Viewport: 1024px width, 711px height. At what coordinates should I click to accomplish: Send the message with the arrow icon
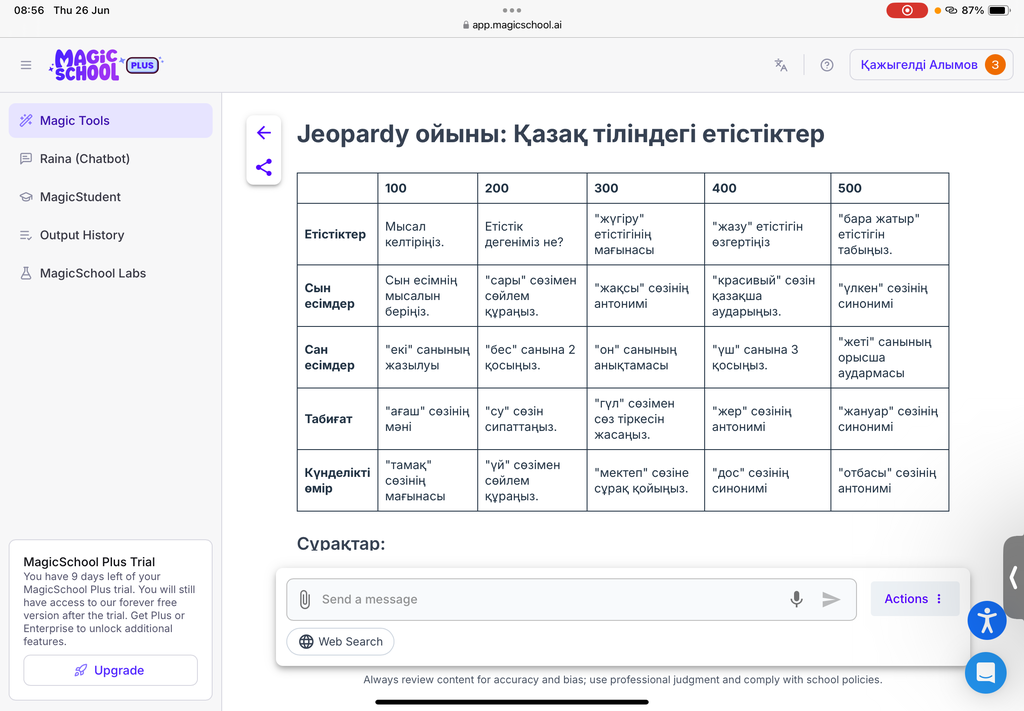coord(831,599)
